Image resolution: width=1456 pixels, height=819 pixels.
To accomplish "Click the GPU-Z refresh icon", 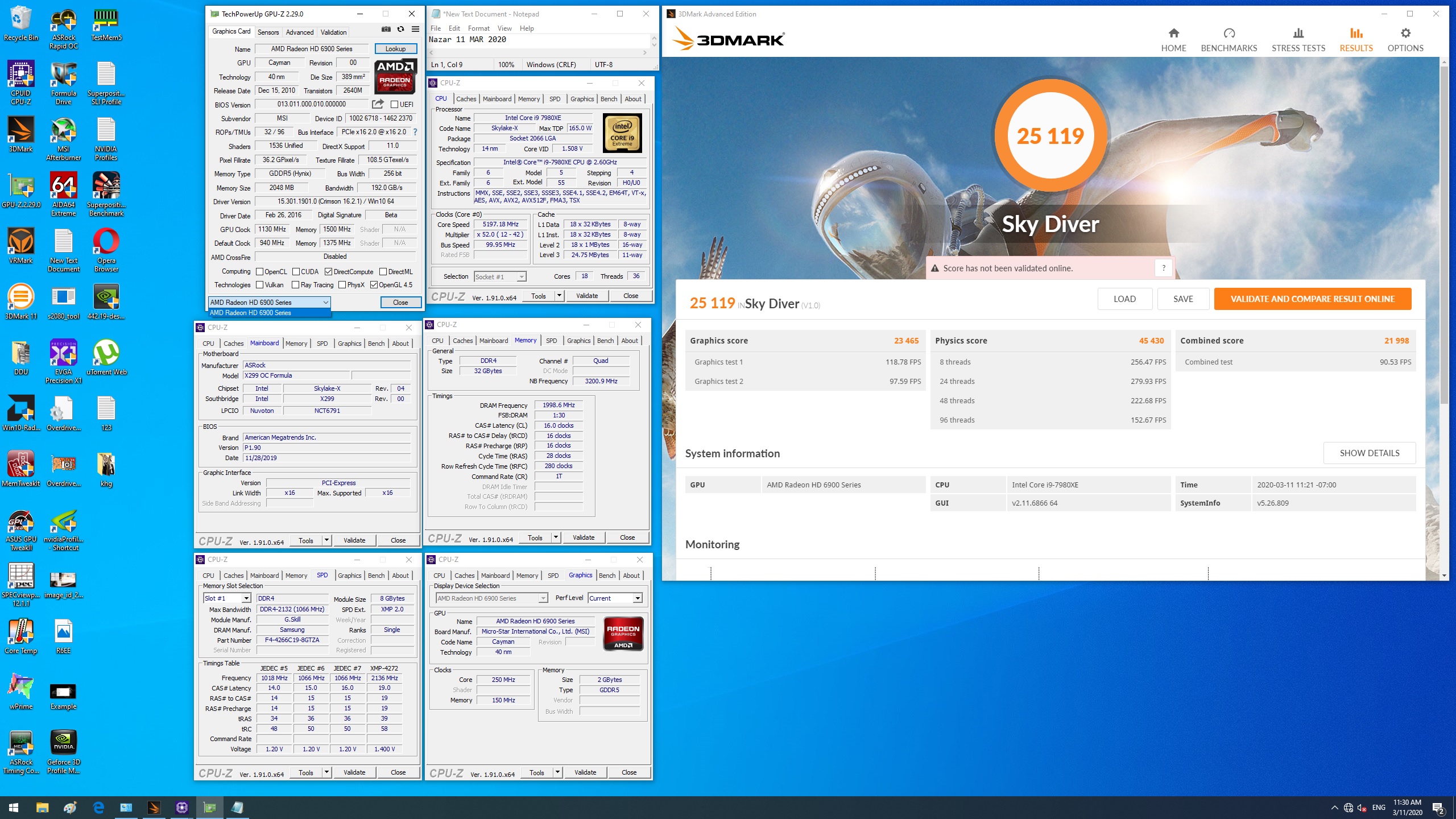I will coord(400,30).
